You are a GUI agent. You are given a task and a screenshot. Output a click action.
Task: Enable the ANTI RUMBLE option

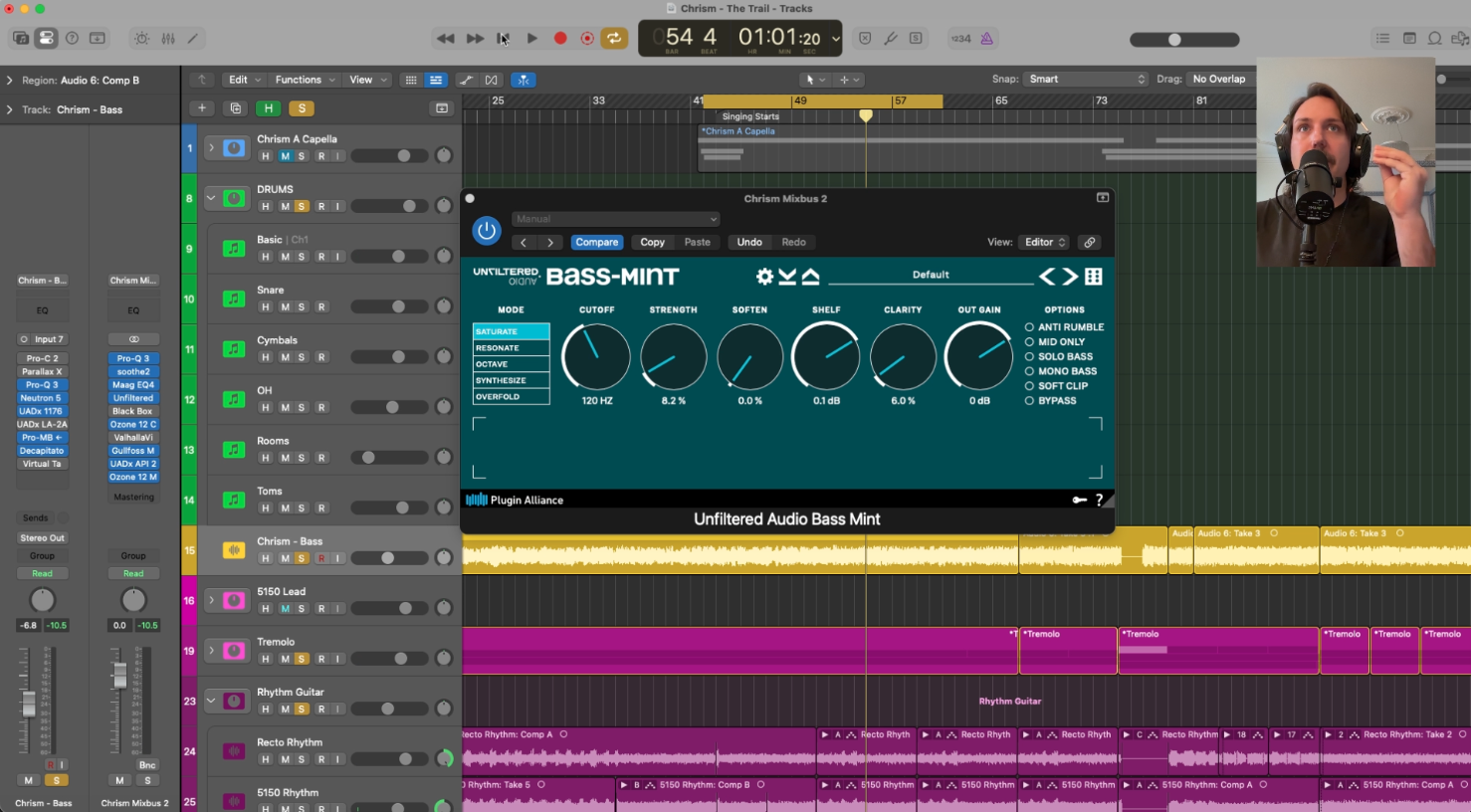tap(1065, 327)
